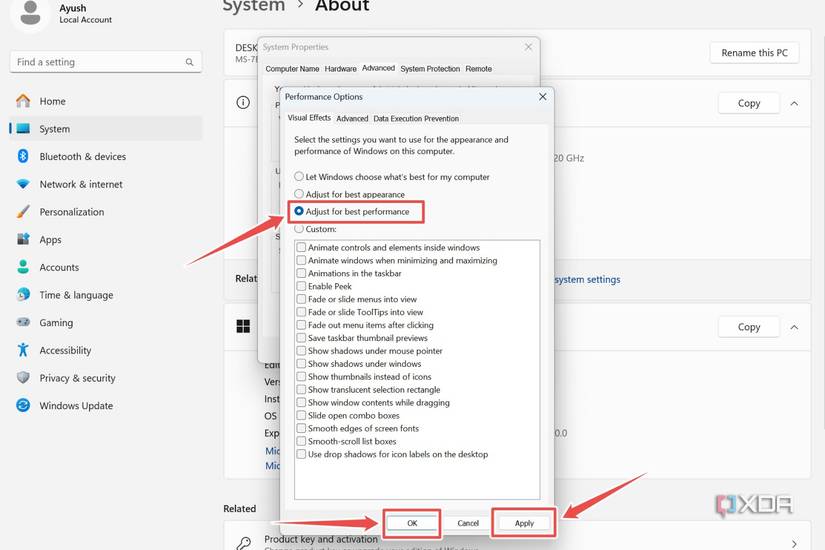Check Animations in the taskbar
Screen dimensions: 825x550
tap(301, 273)
